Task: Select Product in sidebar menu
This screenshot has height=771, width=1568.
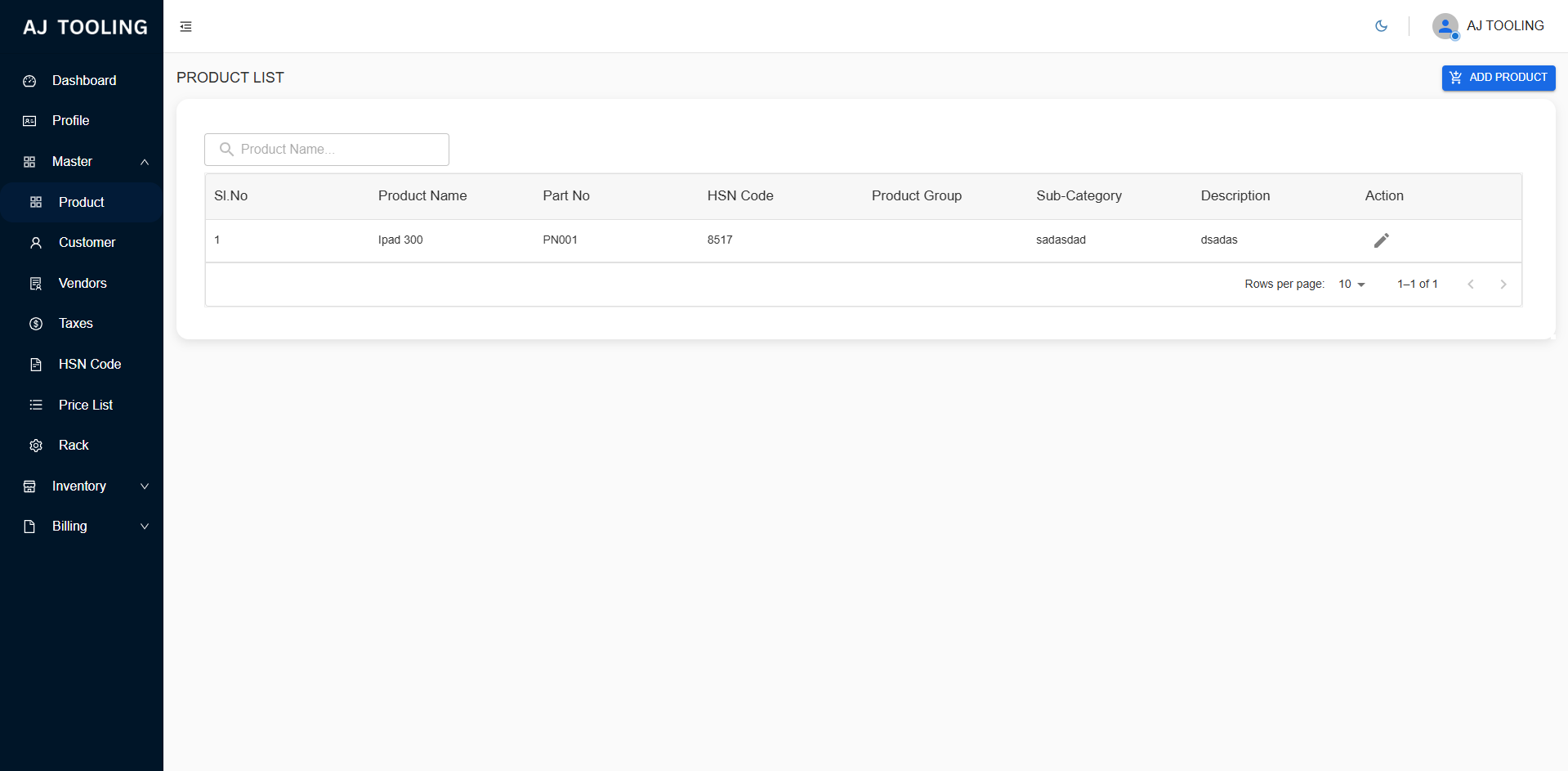Action: tap(82, 202)
